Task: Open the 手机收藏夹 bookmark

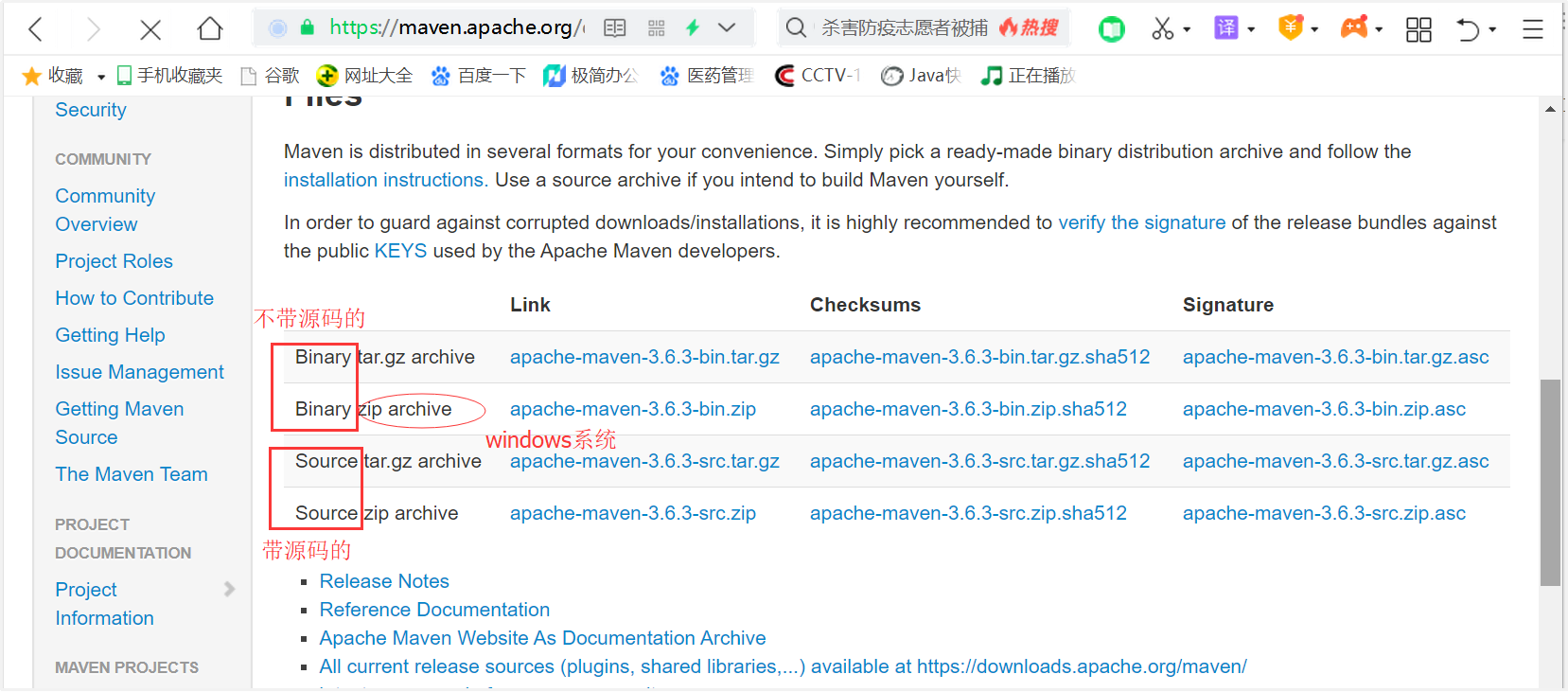Action: point(169,76)
